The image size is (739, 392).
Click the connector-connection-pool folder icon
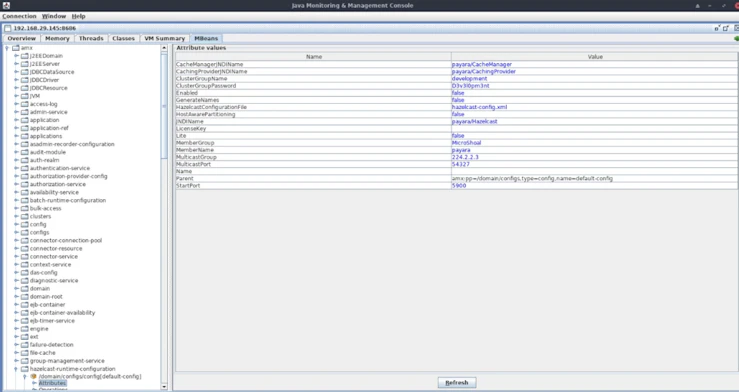[x=25, y=240]
